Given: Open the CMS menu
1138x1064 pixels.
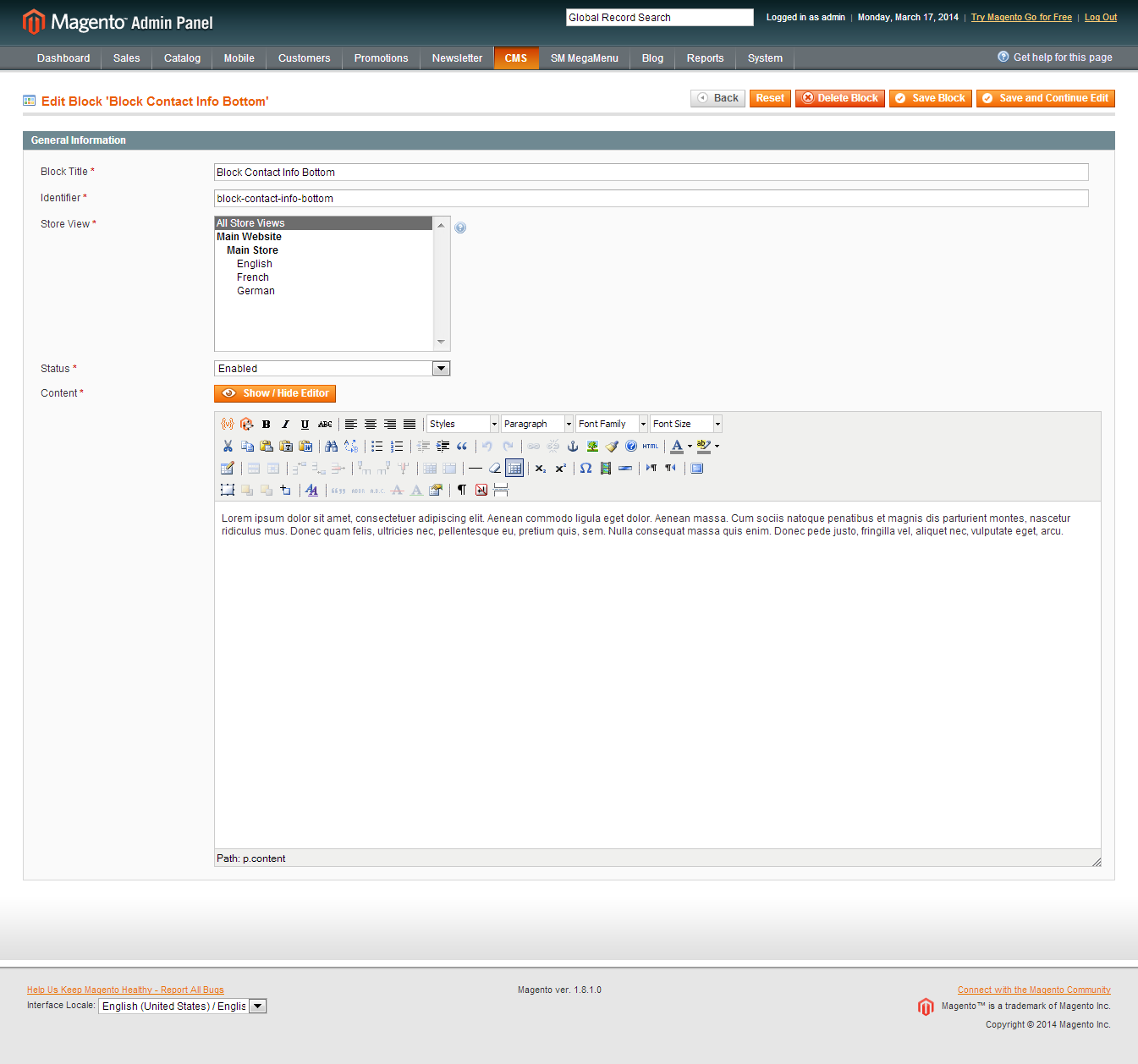Looking at the screenshot, I should coord(516,58).
